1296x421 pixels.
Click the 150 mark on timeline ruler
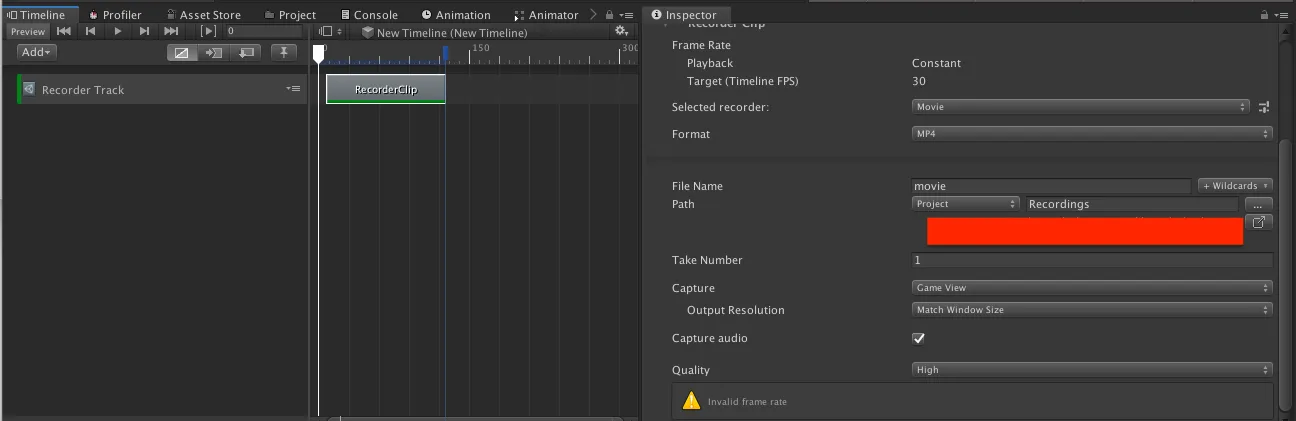click(x=480, y=48)
